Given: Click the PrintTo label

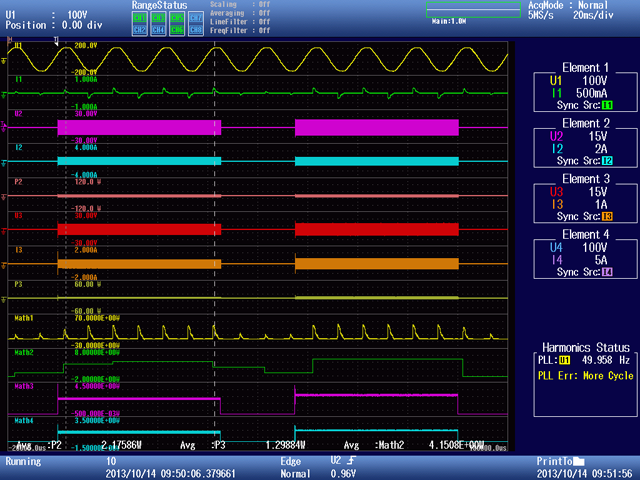Looking at the screenshot, I should point(554,461).
